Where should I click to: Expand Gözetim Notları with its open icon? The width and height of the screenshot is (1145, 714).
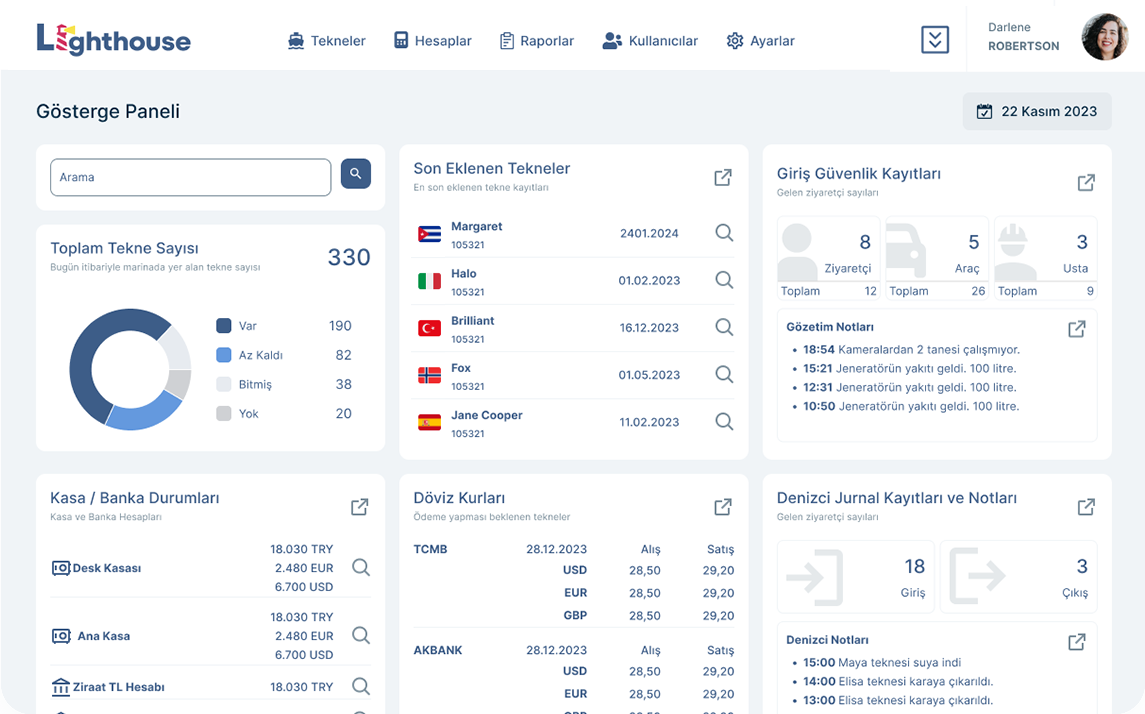point(1076,329)
